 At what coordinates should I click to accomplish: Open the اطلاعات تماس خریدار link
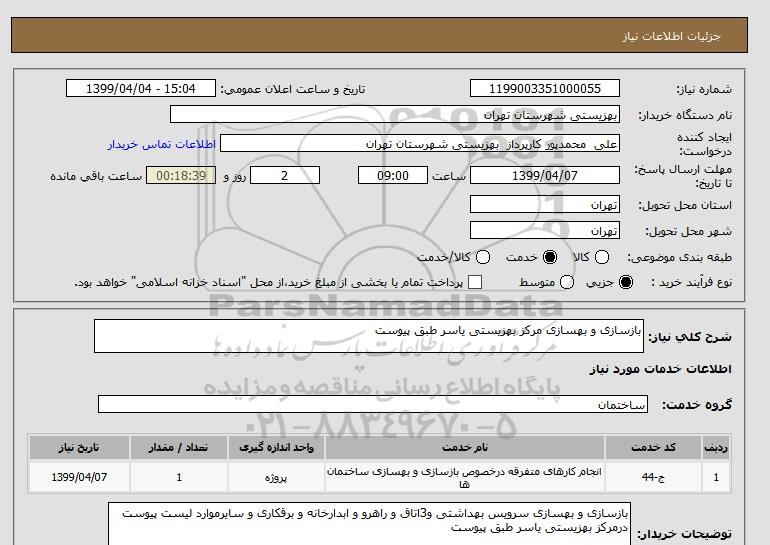(162, 144)
